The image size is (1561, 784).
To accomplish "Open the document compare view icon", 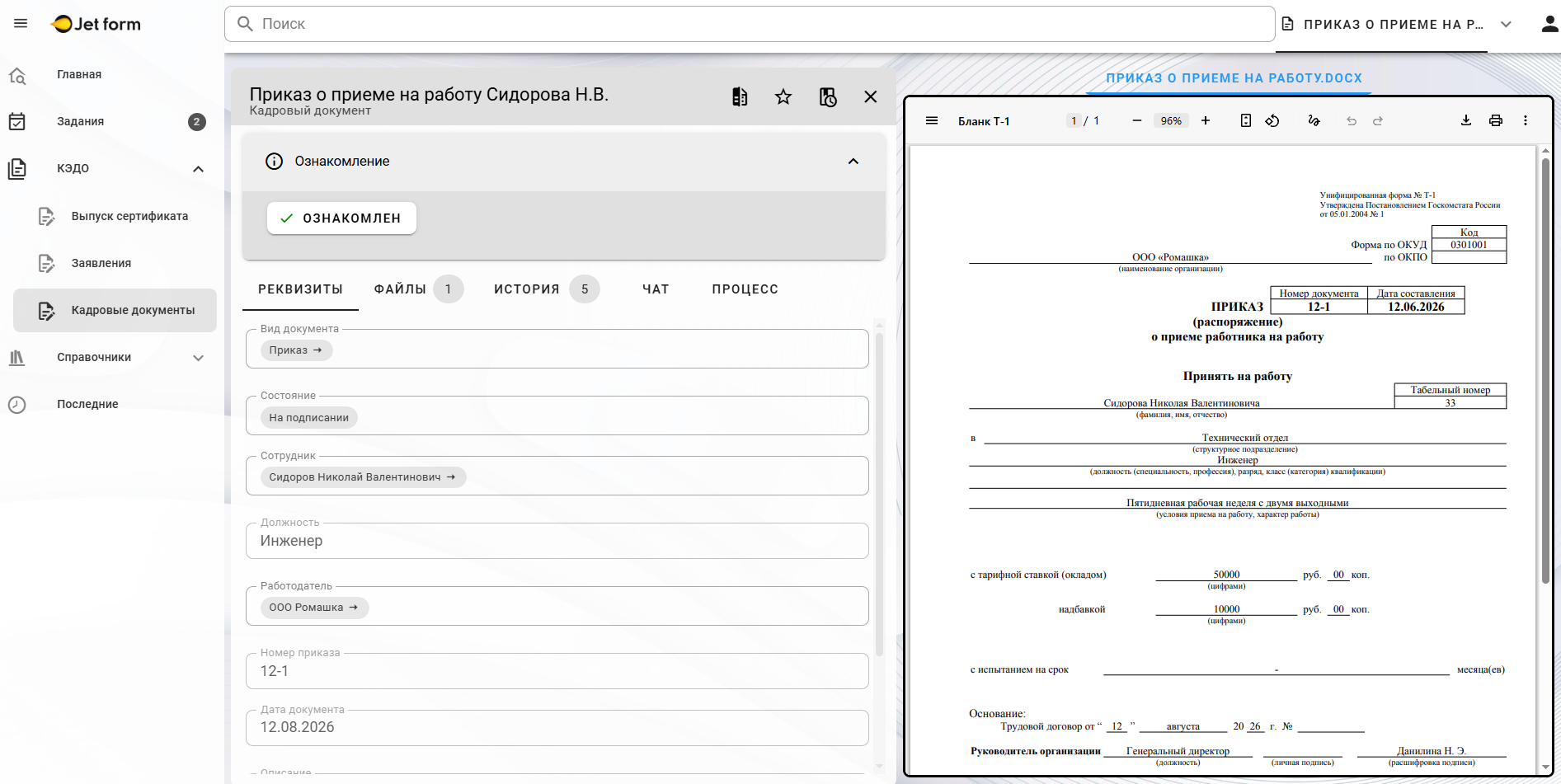I will [x=740, y=97].
